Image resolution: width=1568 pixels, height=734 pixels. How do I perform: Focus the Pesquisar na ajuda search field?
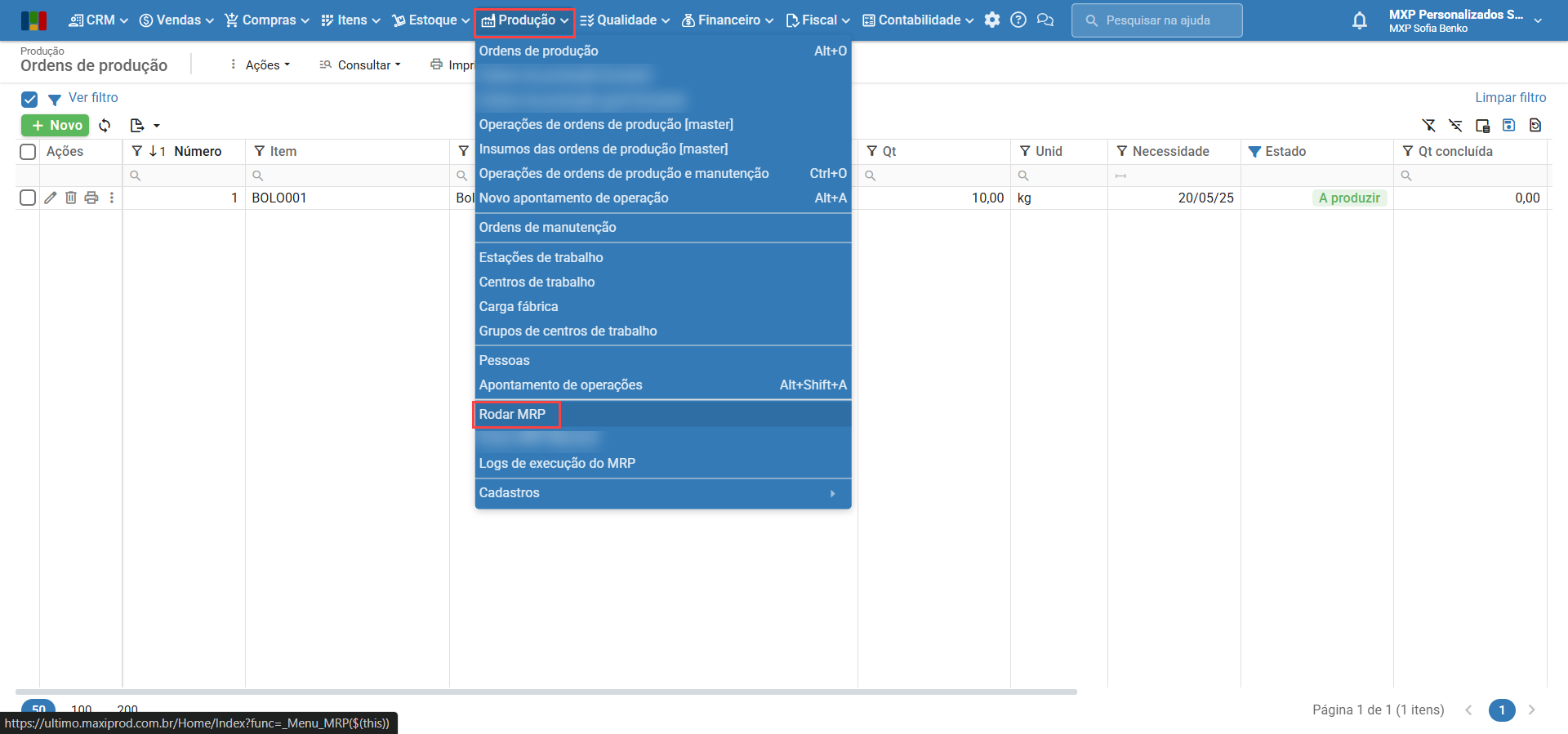pyautogui.click(x=1157, y=20)
